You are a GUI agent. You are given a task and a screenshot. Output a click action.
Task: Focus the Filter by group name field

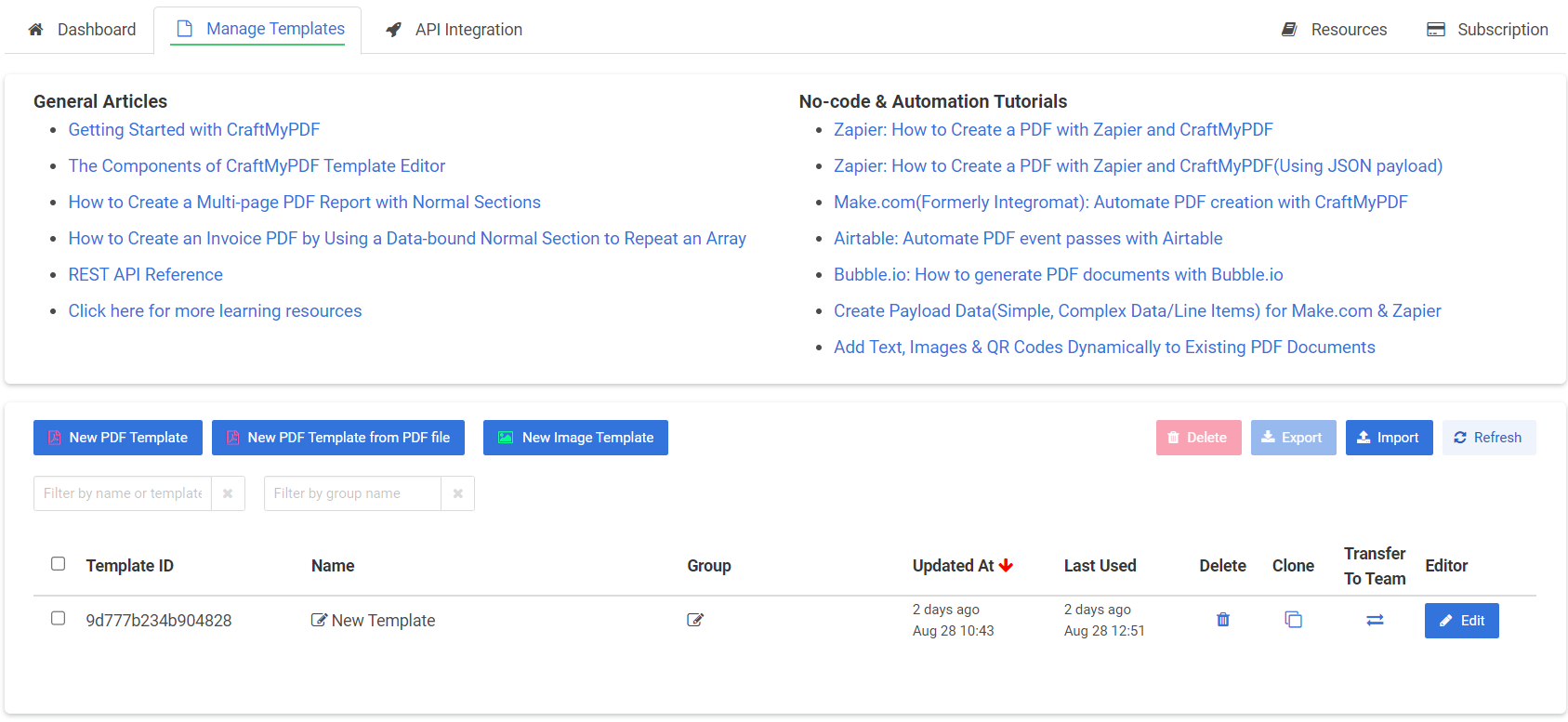352,493
